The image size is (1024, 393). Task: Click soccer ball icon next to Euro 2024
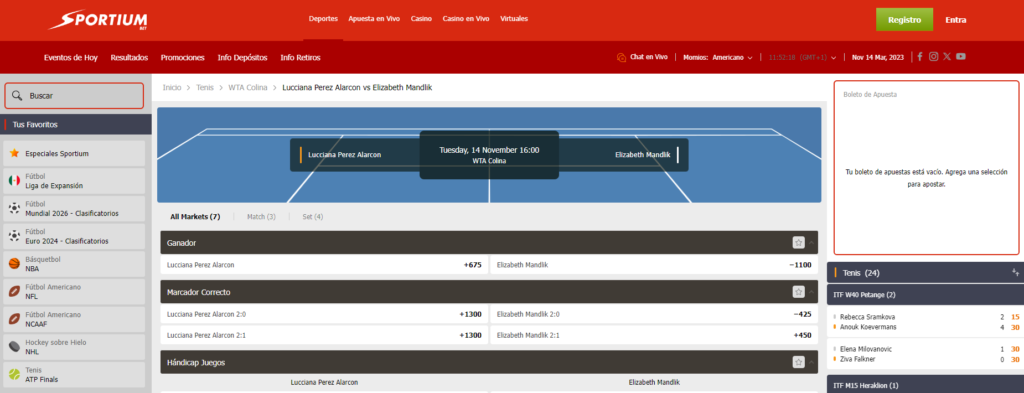click(14, 236)
